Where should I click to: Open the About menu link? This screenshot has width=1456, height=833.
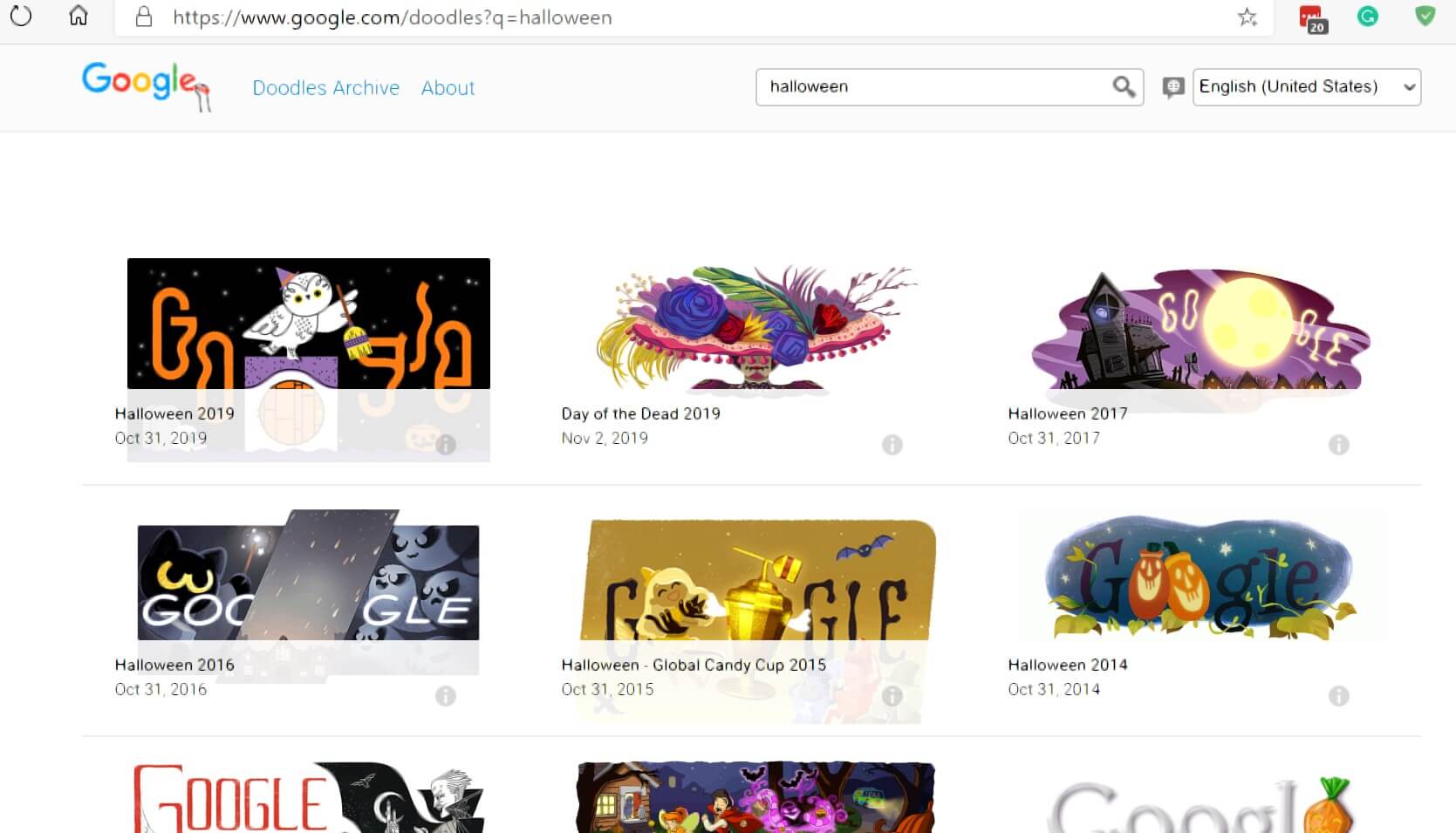click(448, 88)
